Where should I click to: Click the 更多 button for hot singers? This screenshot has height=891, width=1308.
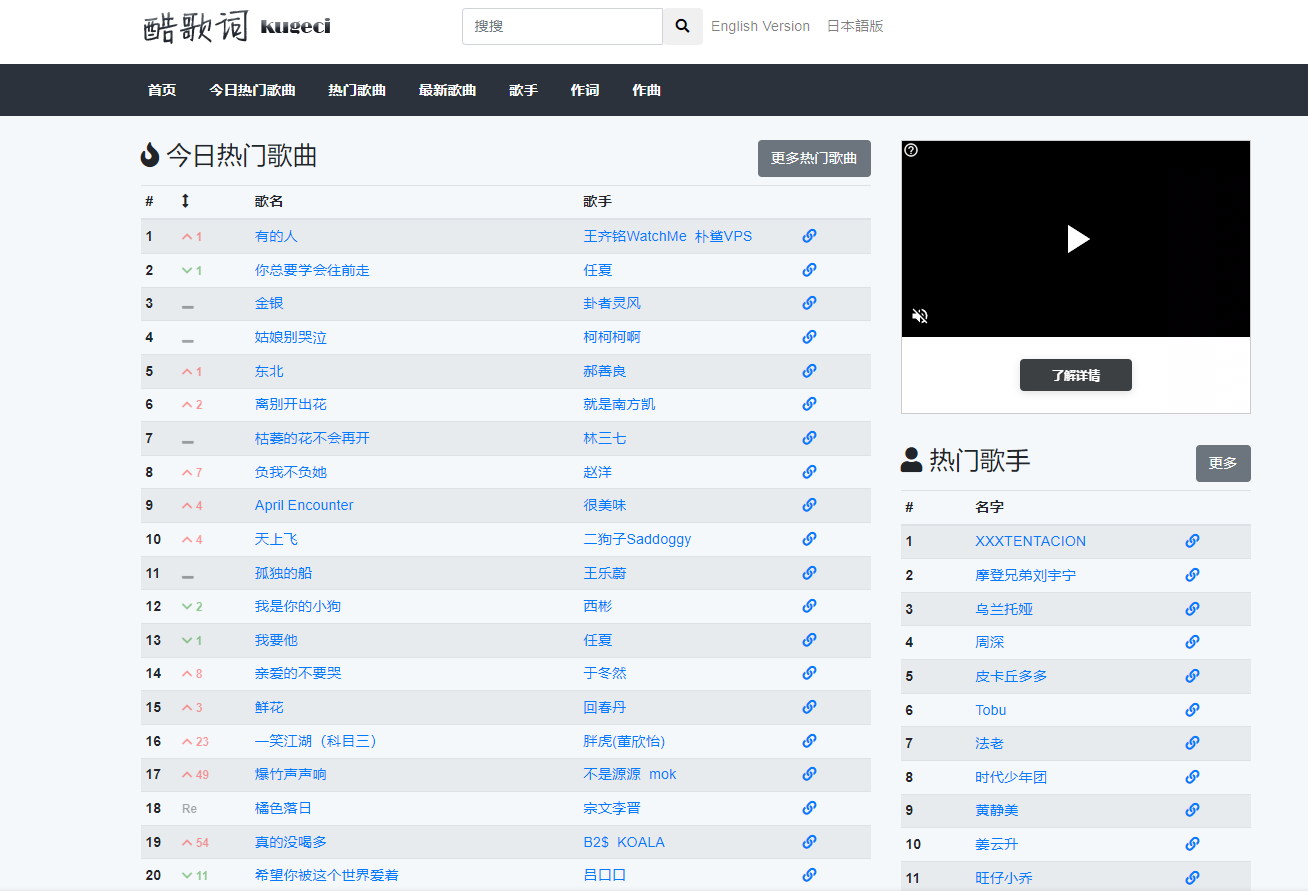pos(1223,463)
